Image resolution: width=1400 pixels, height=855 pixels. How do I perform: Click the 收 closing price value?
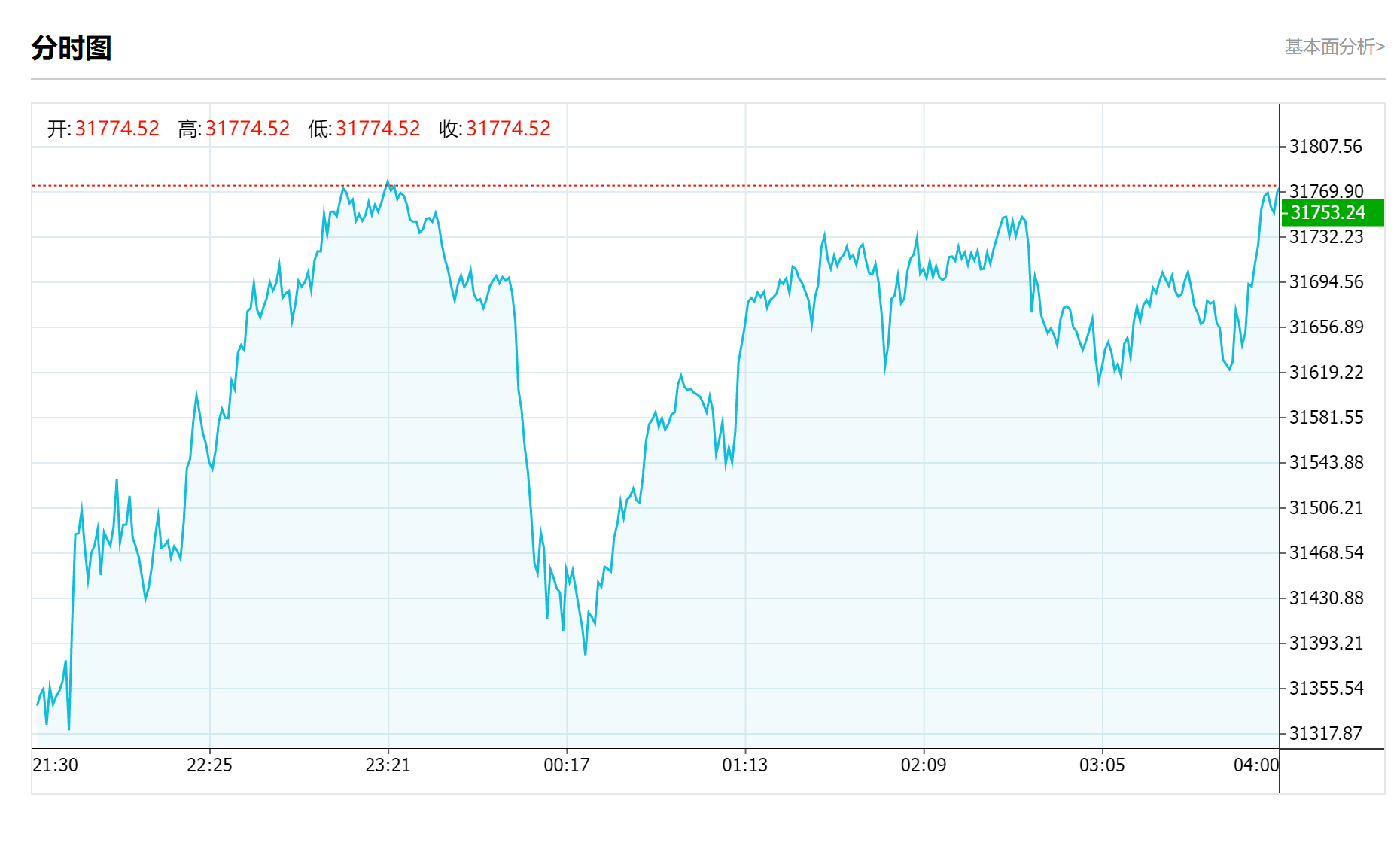[508, 129]
